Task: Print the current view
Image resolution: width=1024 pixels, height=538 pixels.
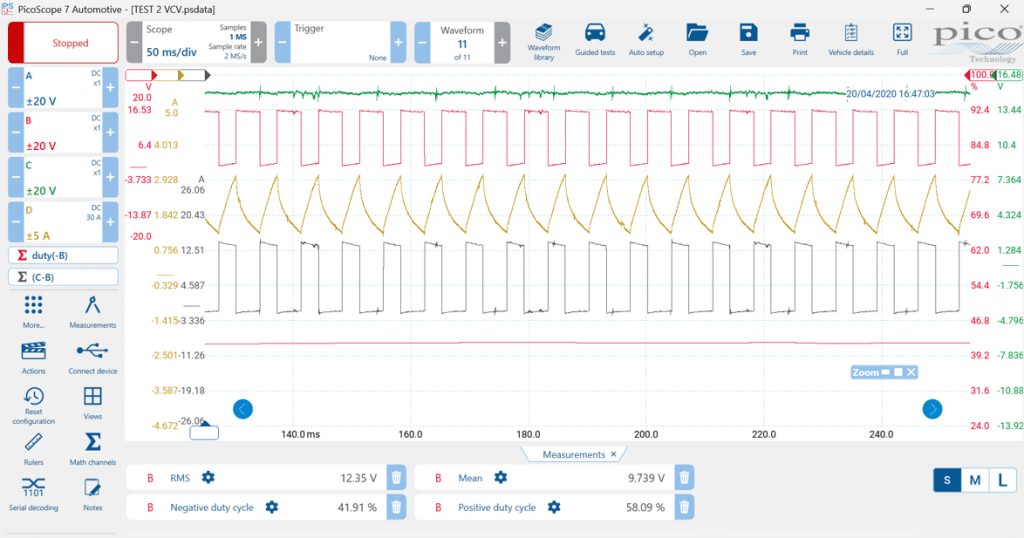Action: click(799, 40)
